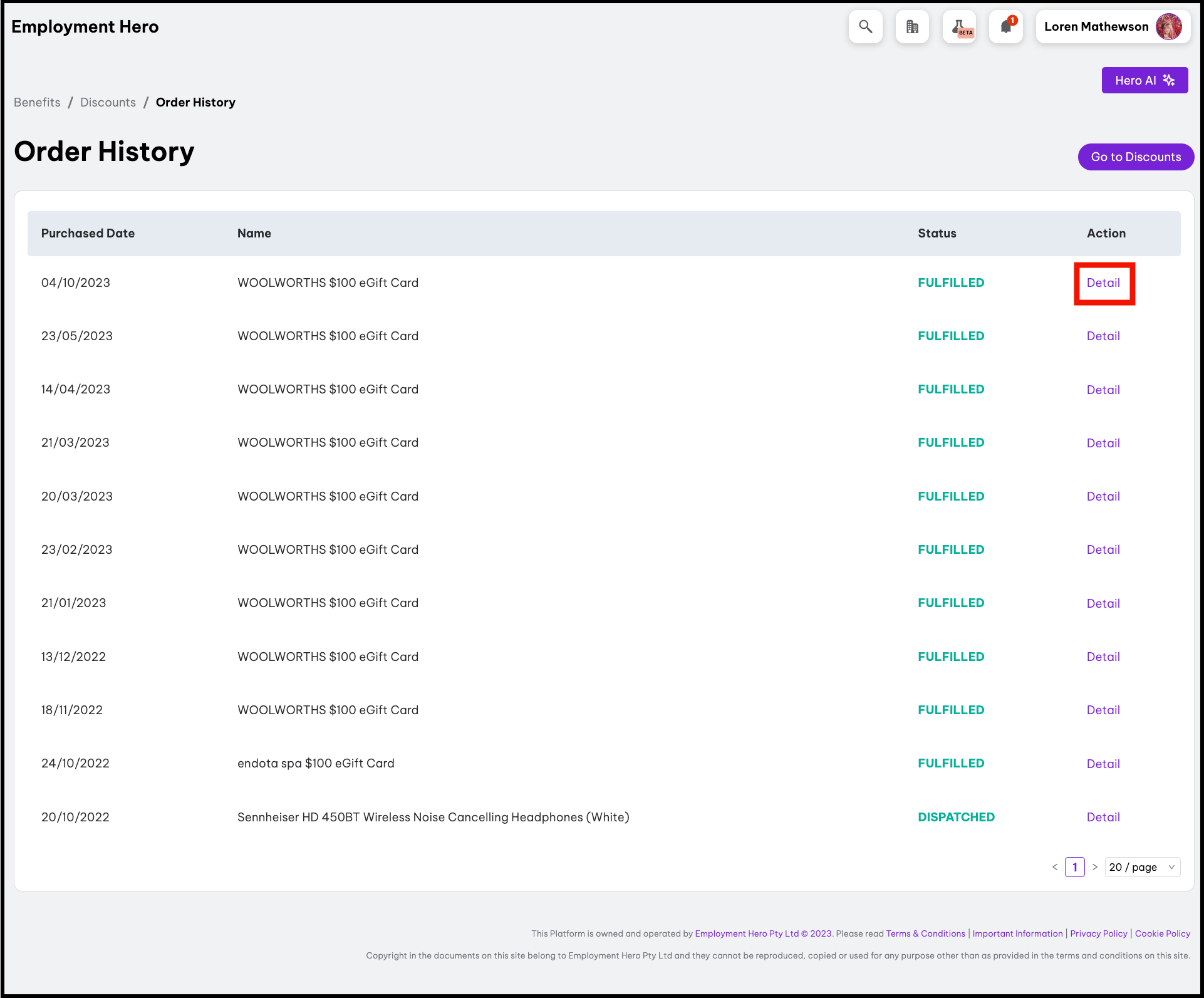Click the Employment Hero logo text
This screenshot has width=1204, height=998.
click(x=85, y=26)
